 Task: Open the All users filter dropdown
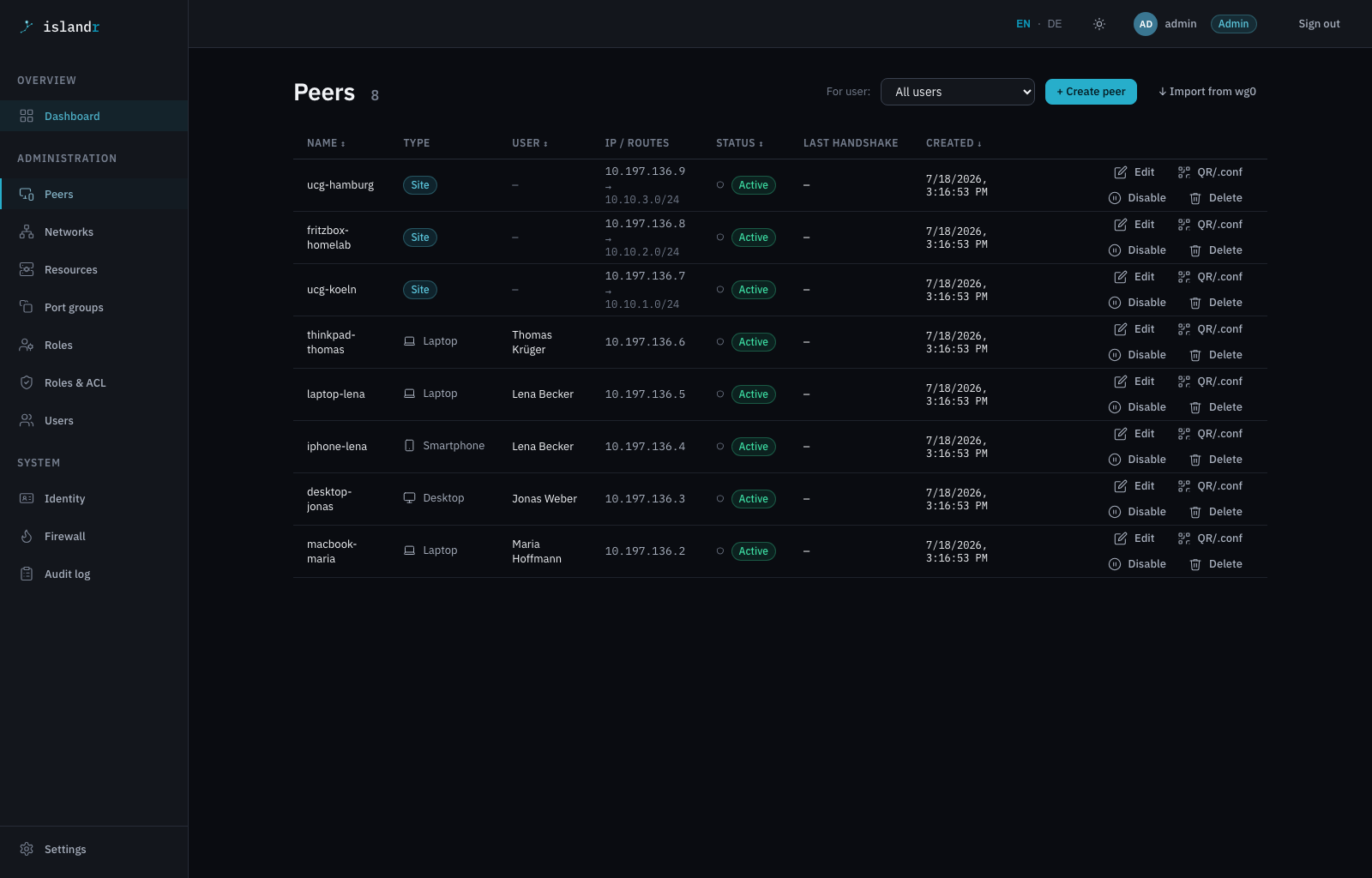(958, 92)
